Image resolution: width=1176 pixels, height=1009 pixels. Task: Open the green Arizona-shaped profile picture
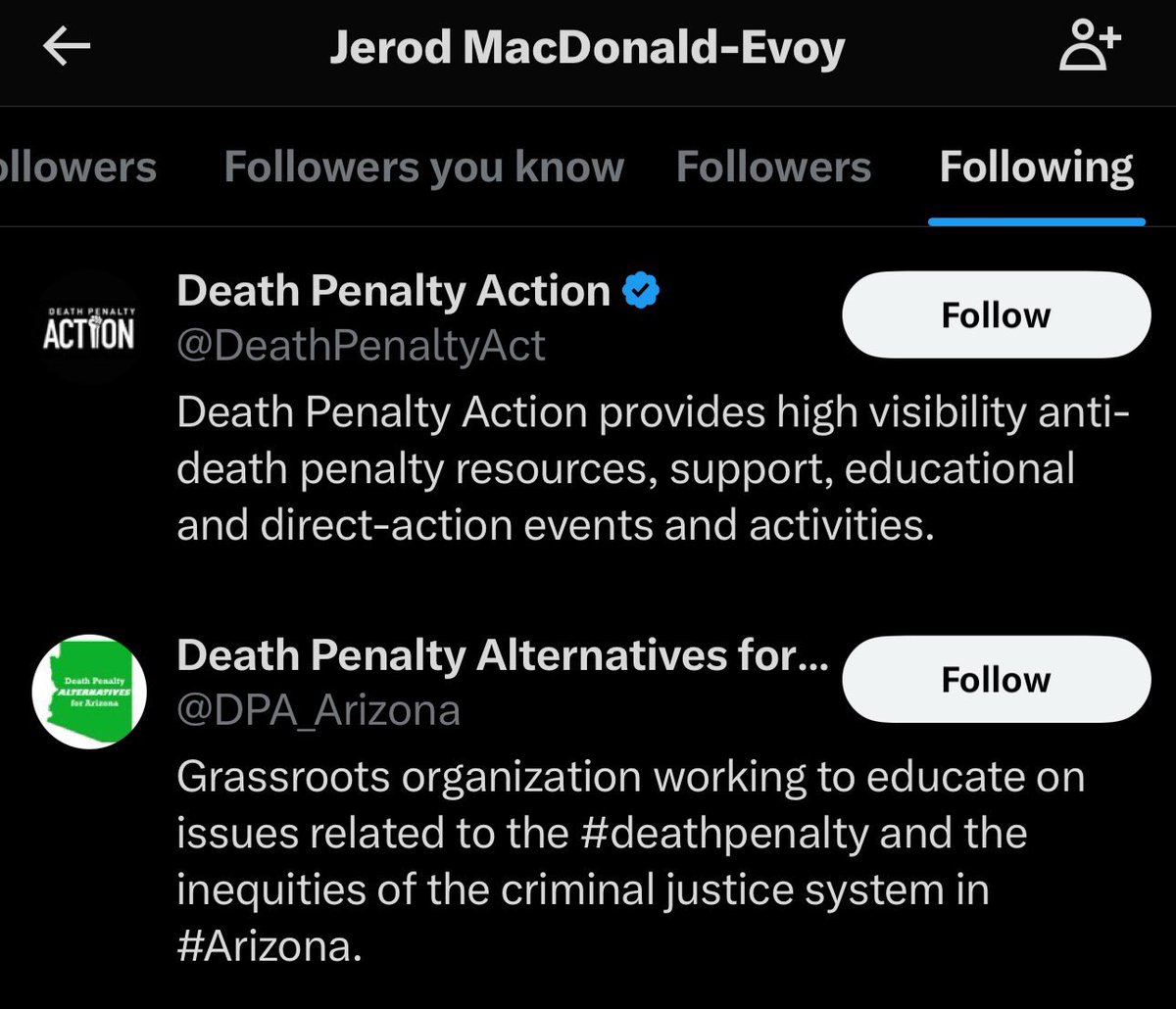89,692
